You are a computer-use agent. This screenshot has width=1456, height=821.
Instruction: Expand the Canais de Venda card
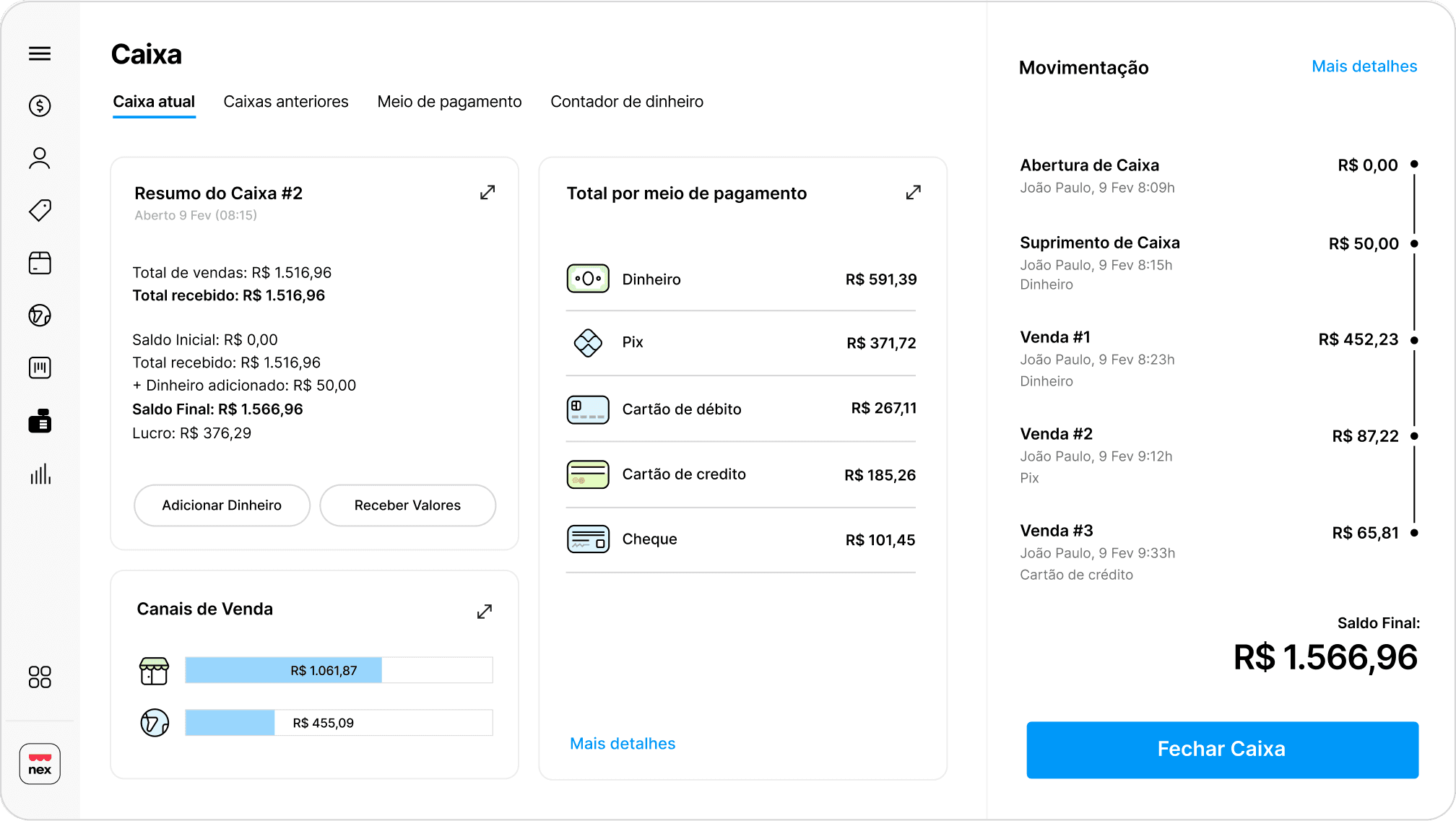pyautogui.click(x=485, y=612)
